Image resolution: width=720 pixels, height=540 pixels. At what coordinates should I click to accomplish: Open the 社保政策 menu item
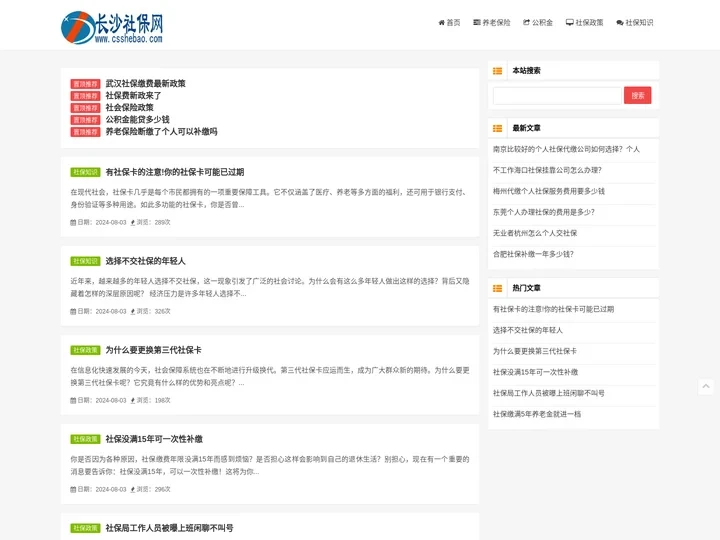click(x=585, y=22)
